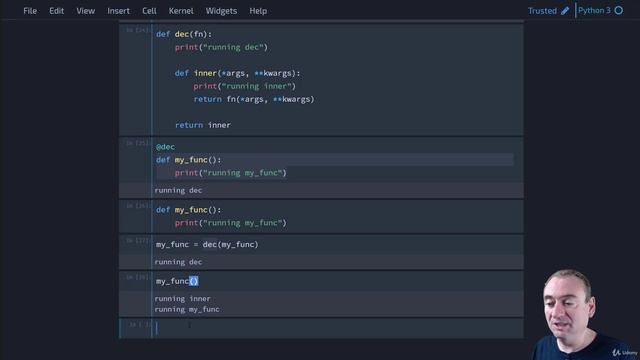This screenshot has height=360, width=640.
Task: Click the print("running dec") line
Action: click(221, 47)
